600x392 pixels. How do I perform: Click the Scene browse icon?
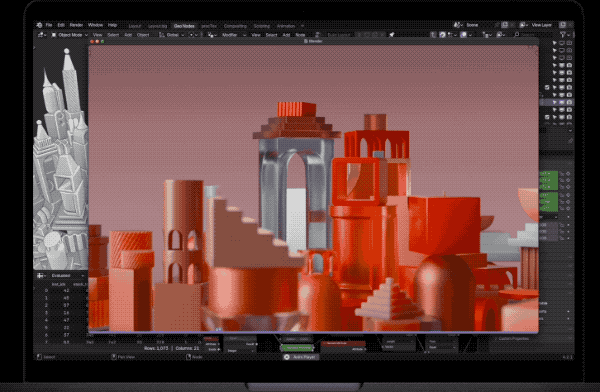(x=457, y=25)
